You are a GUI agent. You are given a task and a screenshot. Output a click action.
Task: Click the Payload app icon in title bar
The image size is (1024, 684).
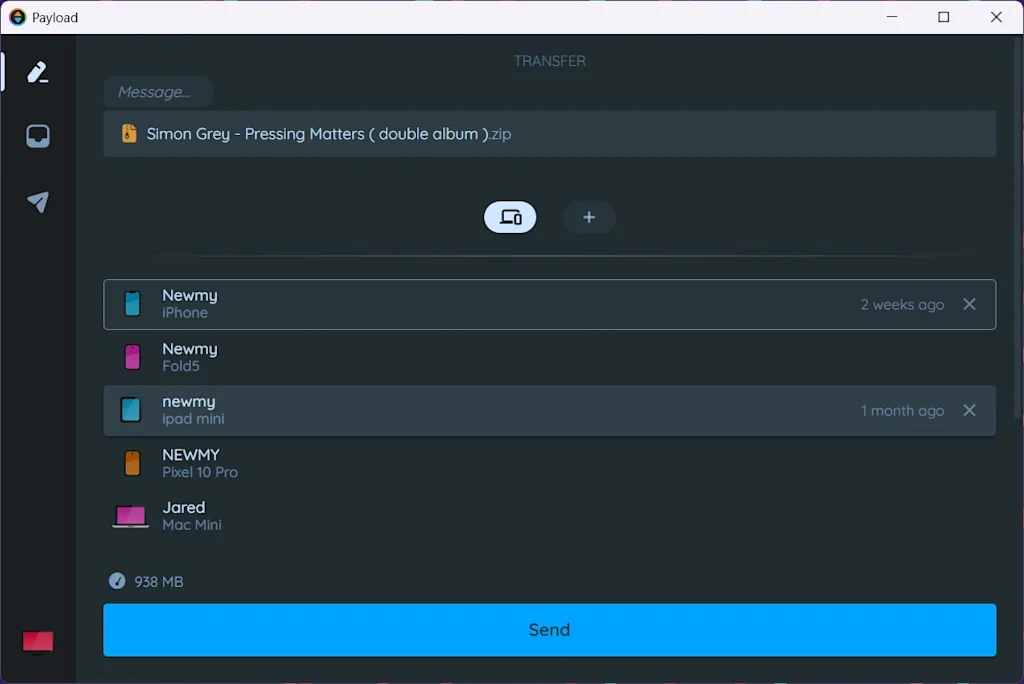[x=17, y=17]
